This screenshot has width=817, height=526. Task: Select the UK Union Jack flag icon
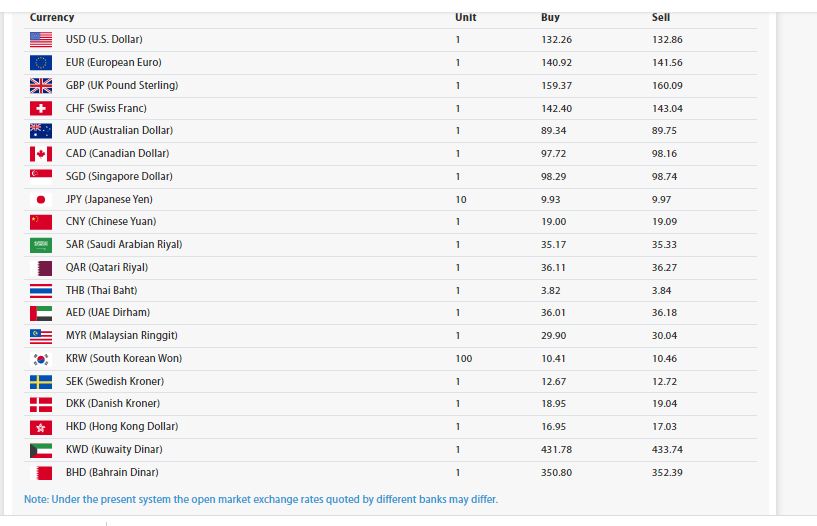tap(41, 85)
